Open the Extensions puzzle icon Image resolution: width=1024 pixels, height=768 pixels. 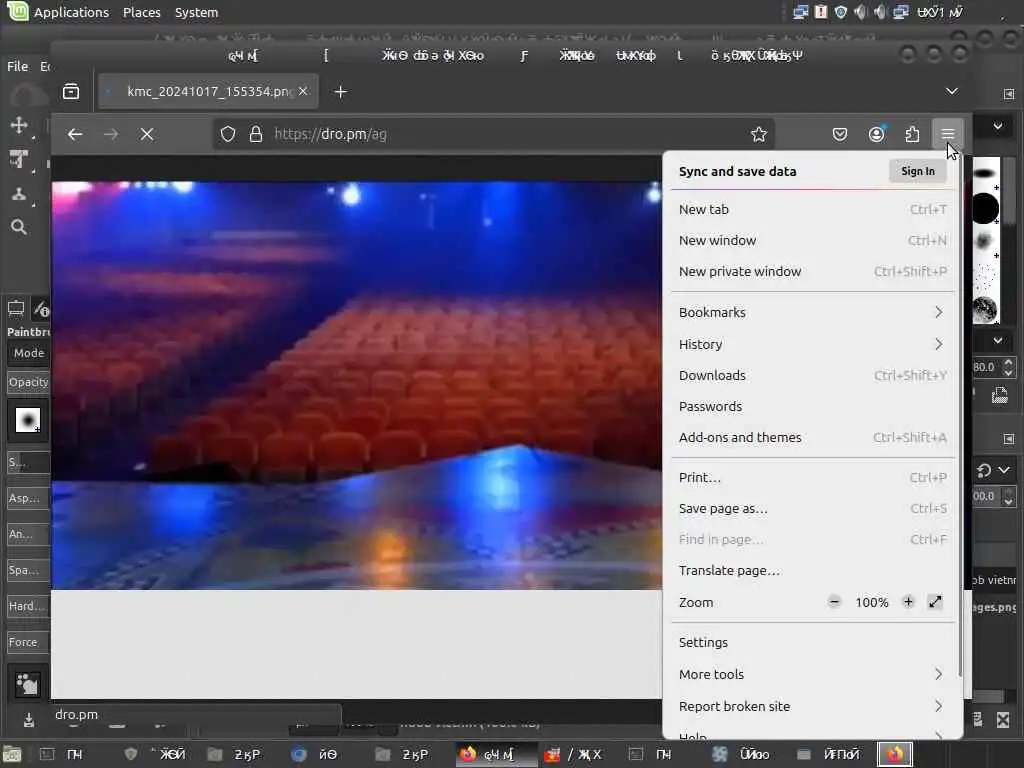pyautogui.click(x=912, y=134)
